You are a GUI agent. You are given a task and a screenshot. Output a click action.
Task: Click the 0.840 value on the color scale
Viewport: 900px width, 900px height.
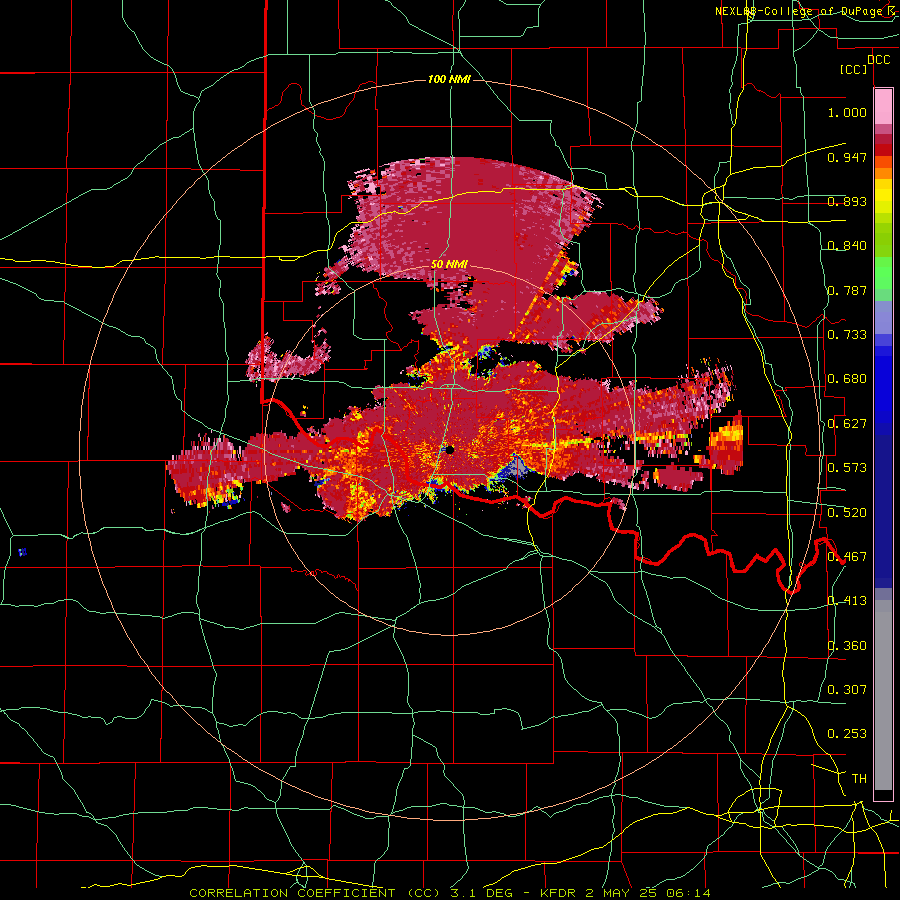coord(847,246)
